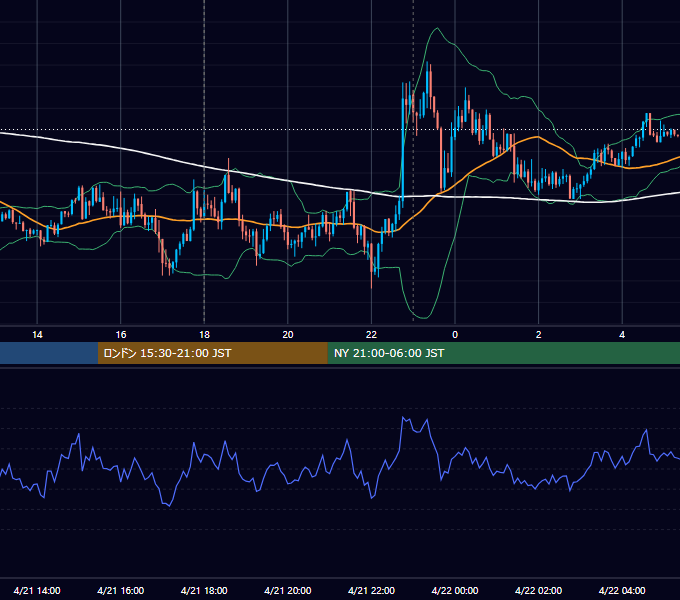This screenshot has width=680, height=600.
Task: Click the London 15:30-21:00 JST session bar
Action: point(212,353)
